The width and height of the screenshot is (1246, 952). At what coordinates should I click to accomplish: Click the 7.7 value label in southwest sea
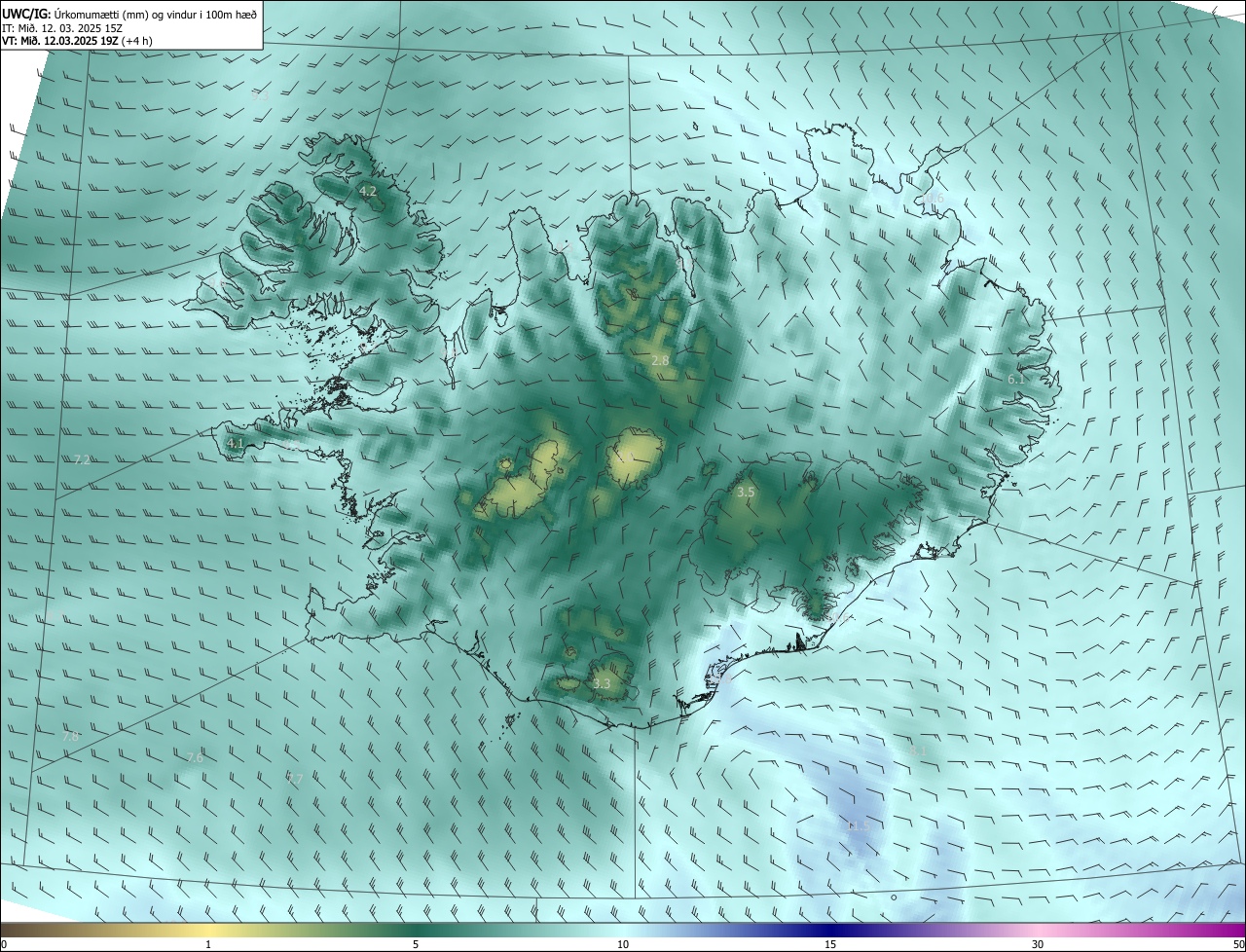(295, 778)
